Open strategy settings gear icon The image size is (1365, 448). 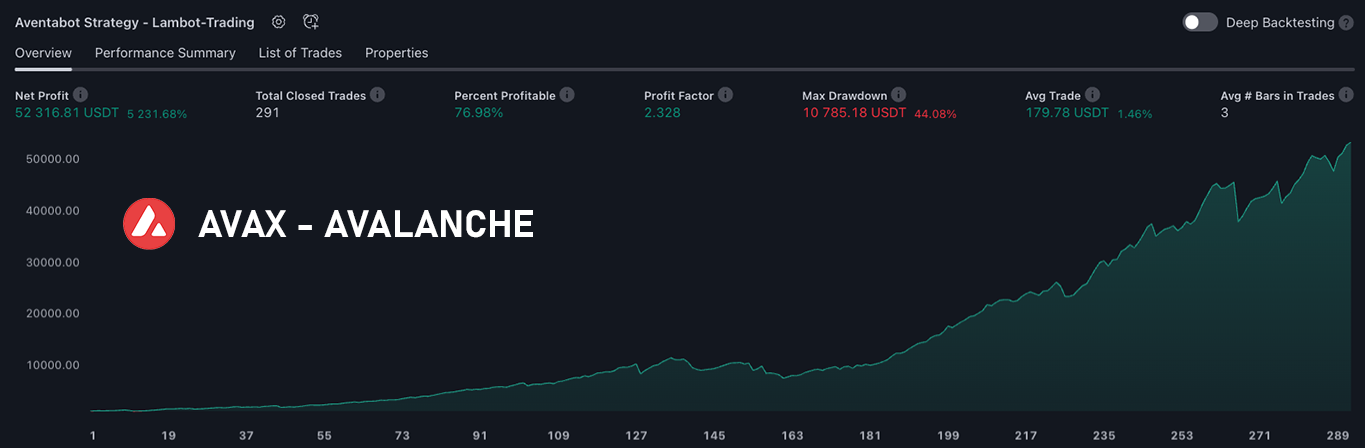[279, 22]
